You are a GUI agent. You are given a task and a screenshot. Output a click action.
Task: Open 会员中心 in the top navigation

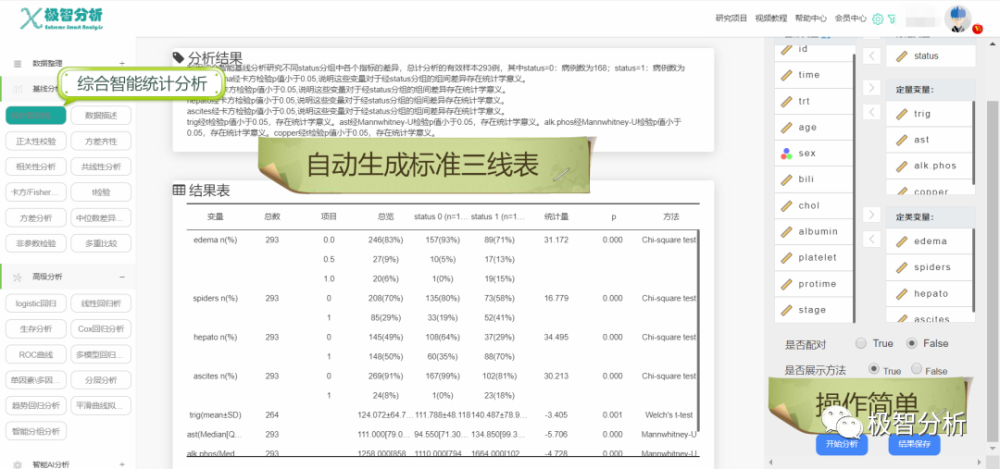(851, 19)
